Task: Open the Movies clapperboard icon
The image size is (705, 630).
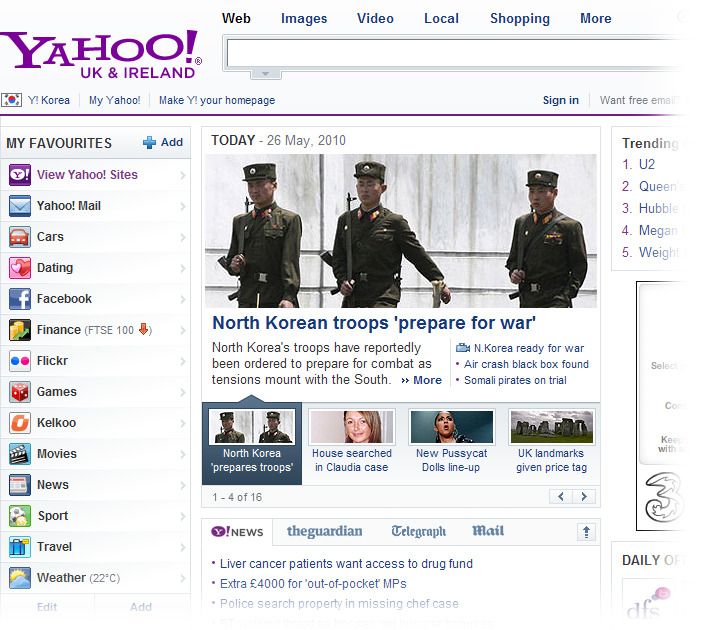Action: (x=20, y=454)
